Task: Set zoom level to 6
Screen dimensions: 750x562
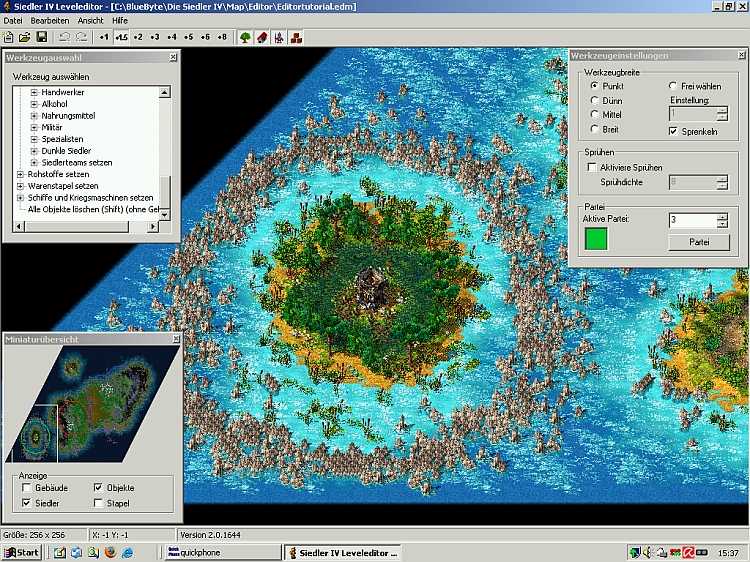Action: [205, 37]
